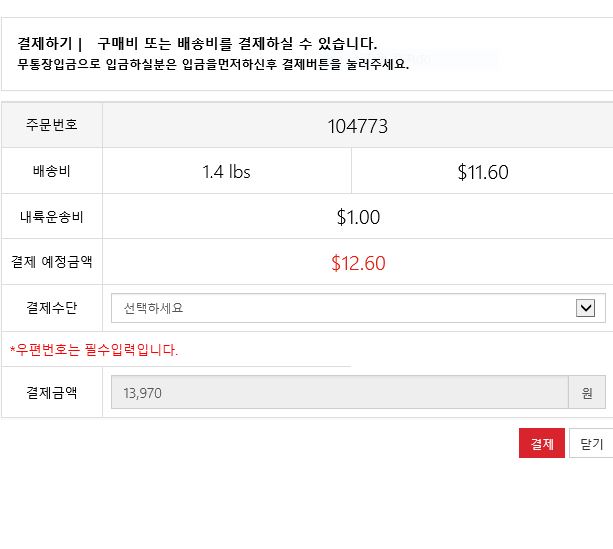The width and height of the screenshot is (613, 549).
Task: Click the 결제하기 heading title
Action: coord(45,44)
